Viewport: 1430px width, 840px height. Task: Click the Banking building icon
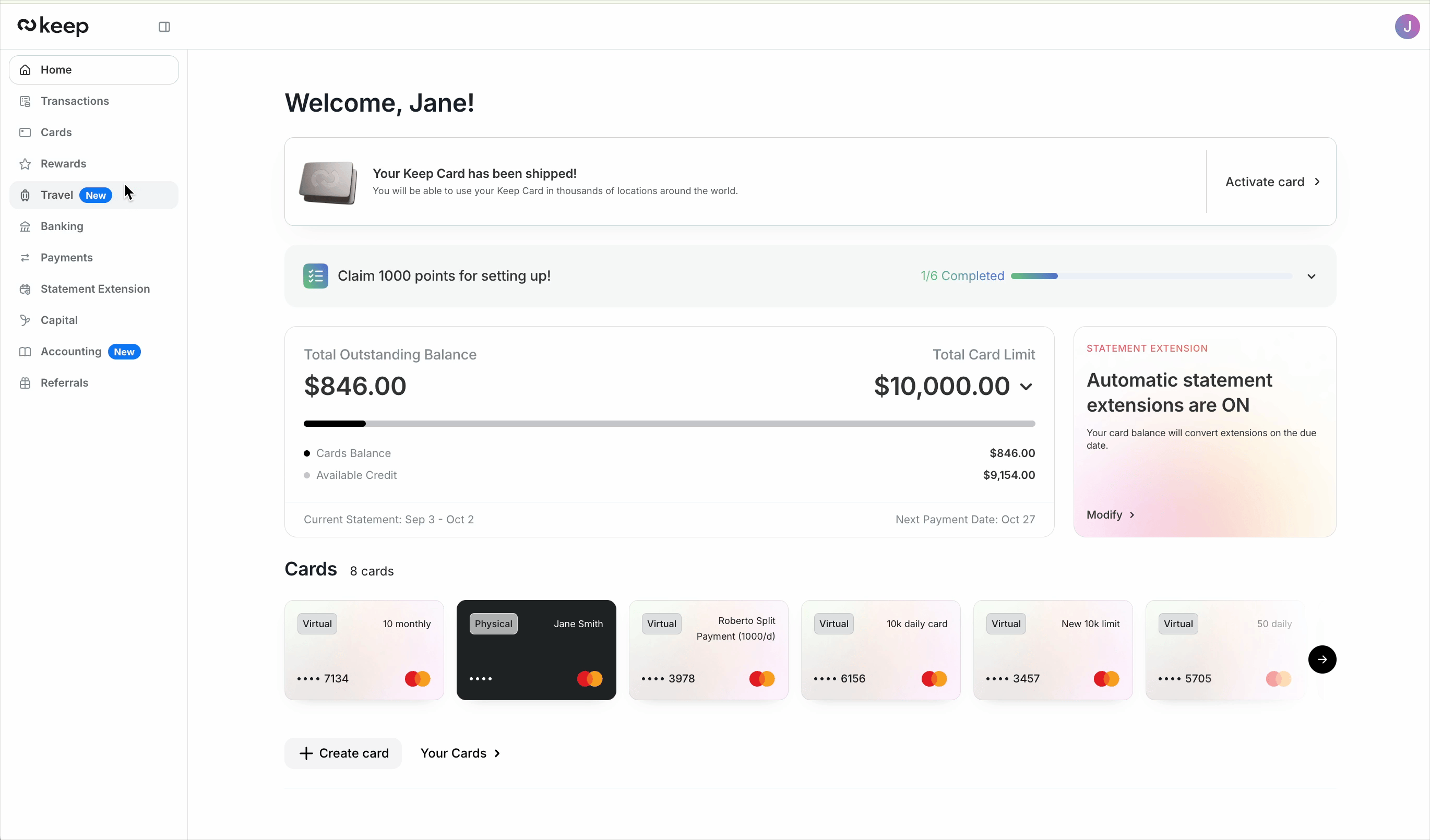tap(25, 226)
